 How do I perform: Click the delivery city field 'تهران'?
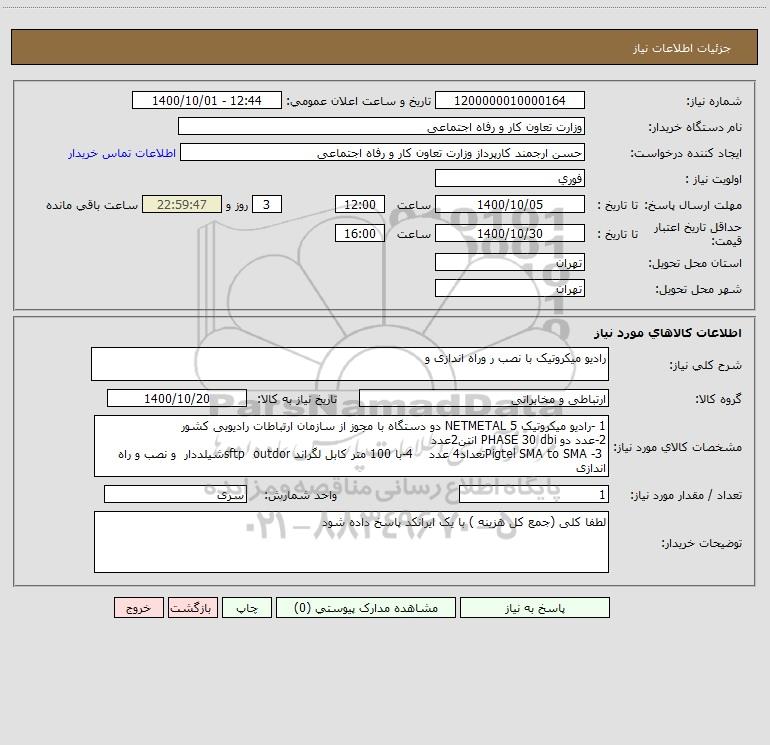[510, 288]
